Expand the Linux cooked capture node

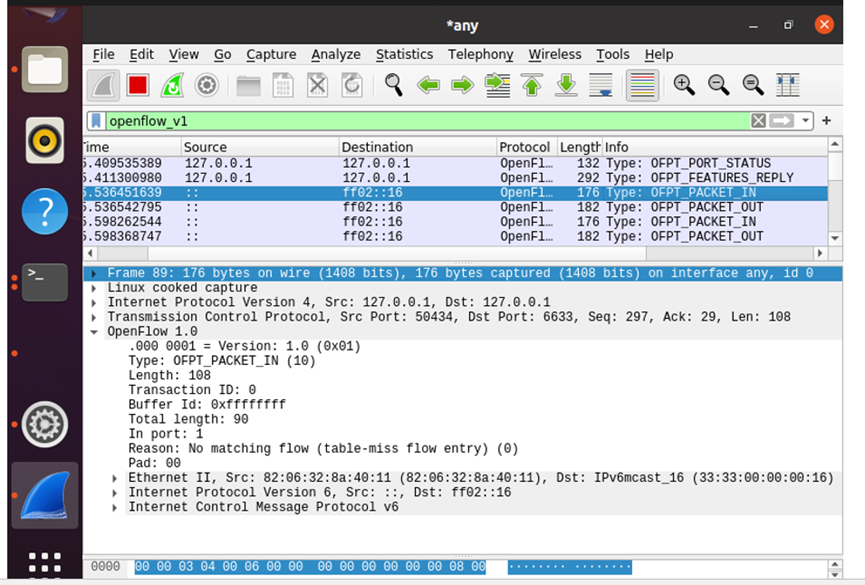[94, 288]
